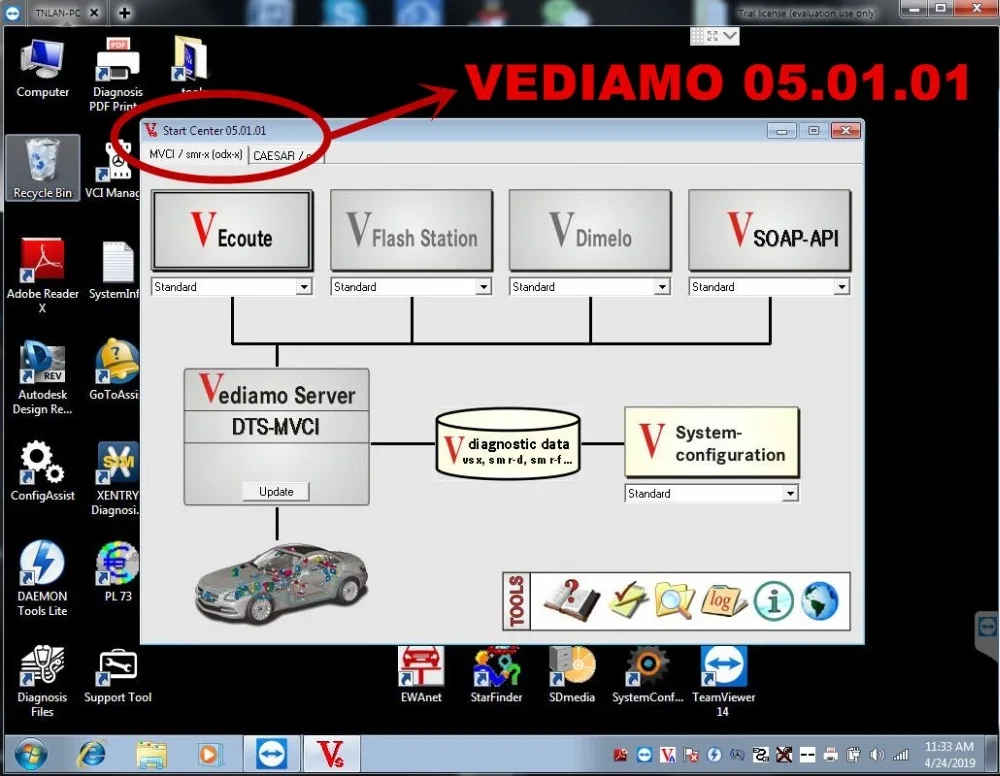Open the info tool icon
Viewport: 1000px width, 776px height.
[x=774, y=601]
